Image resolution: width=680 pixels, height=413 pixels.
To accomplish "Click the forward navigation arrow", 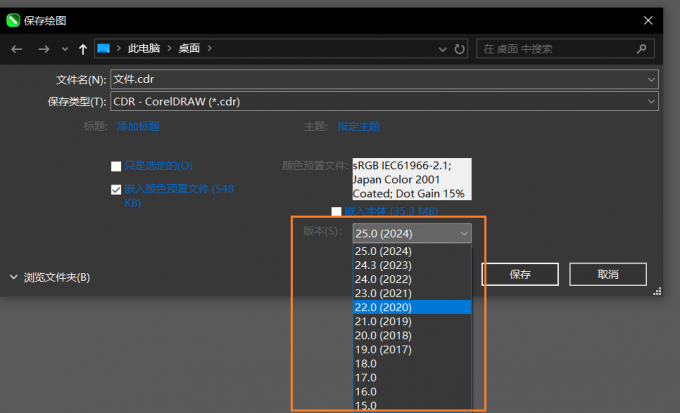I will (43, 49).
